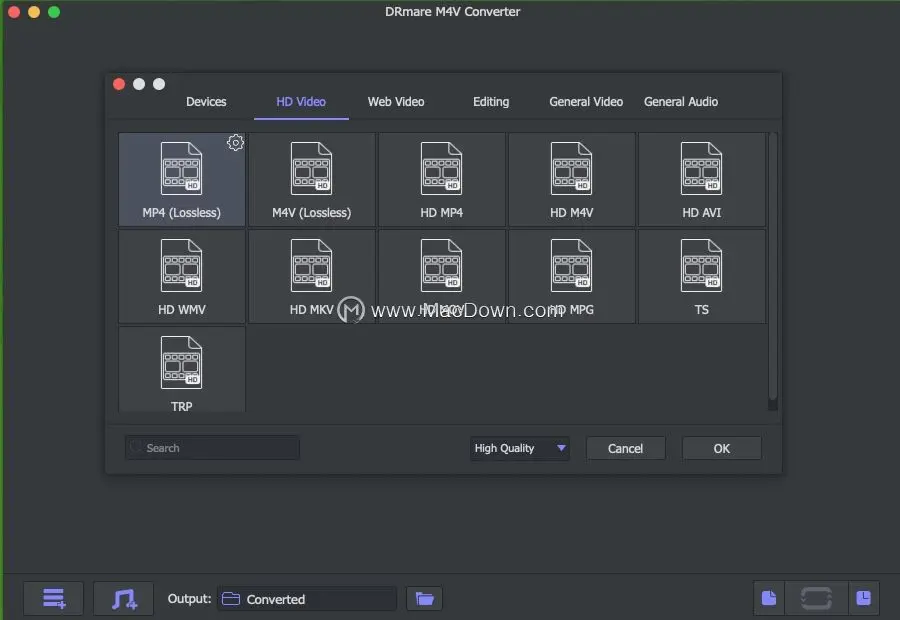Image resolution: width=900 pixels, height=620 pixels.
Task: Click the format list vertical scrollbar
Action: (772, 270)
